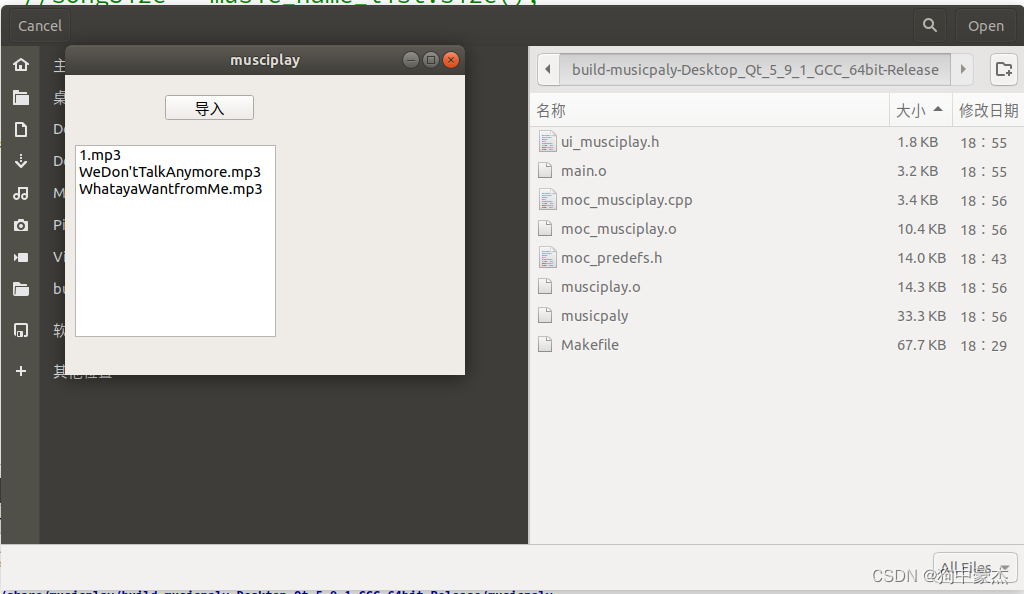This screenshot has height=594, width=1024.
Task: Click the 导入 import button
Action: click(209, 108)
